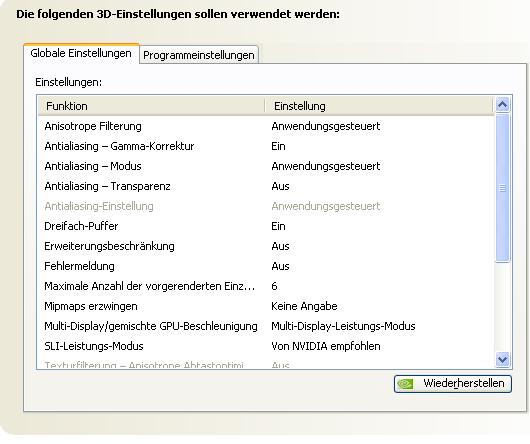Select the Erweiterungsbeschränkung row
This screenshot has height=444, width=530.
coord(266,246)
